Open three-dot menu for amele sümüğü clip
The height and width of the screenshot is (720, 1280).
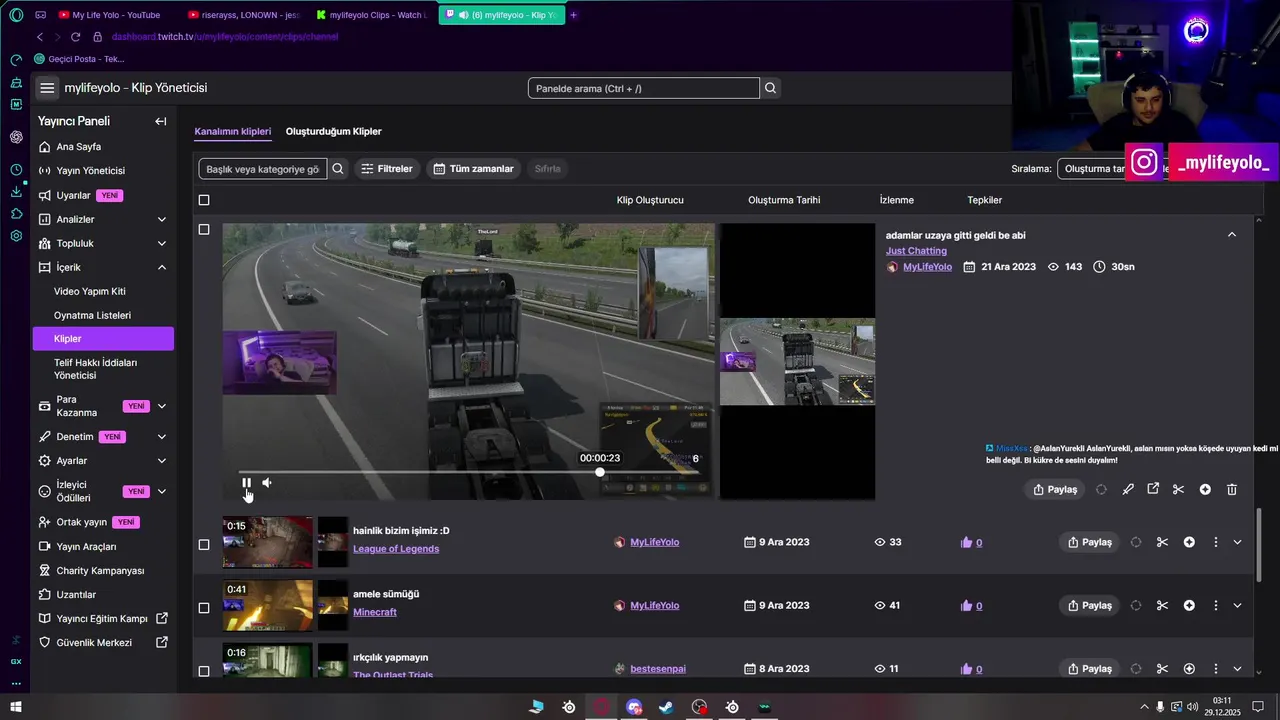1216,605
